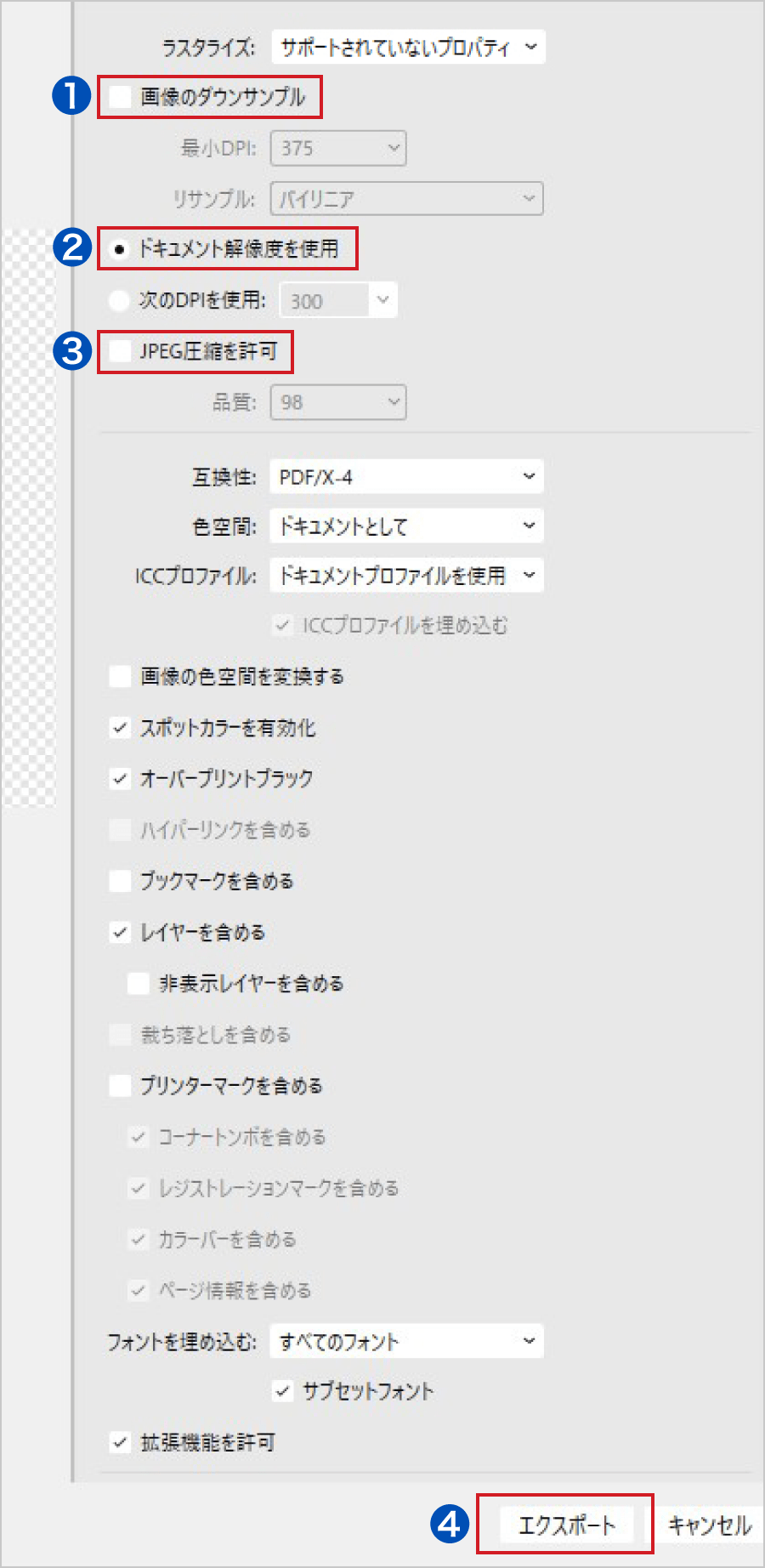Open the ラスタライズ dropdown
765x1568 pixels.
click(408, 48)
